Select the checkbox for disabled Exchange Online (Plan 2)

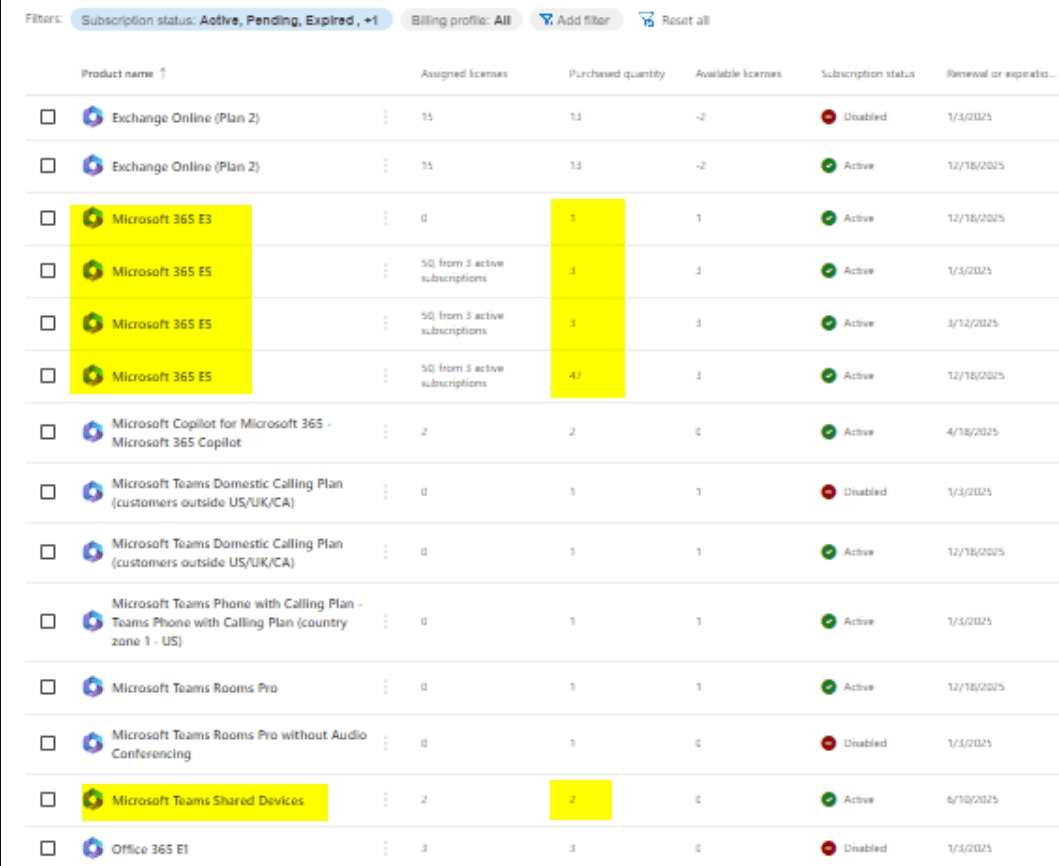point(48,117)
